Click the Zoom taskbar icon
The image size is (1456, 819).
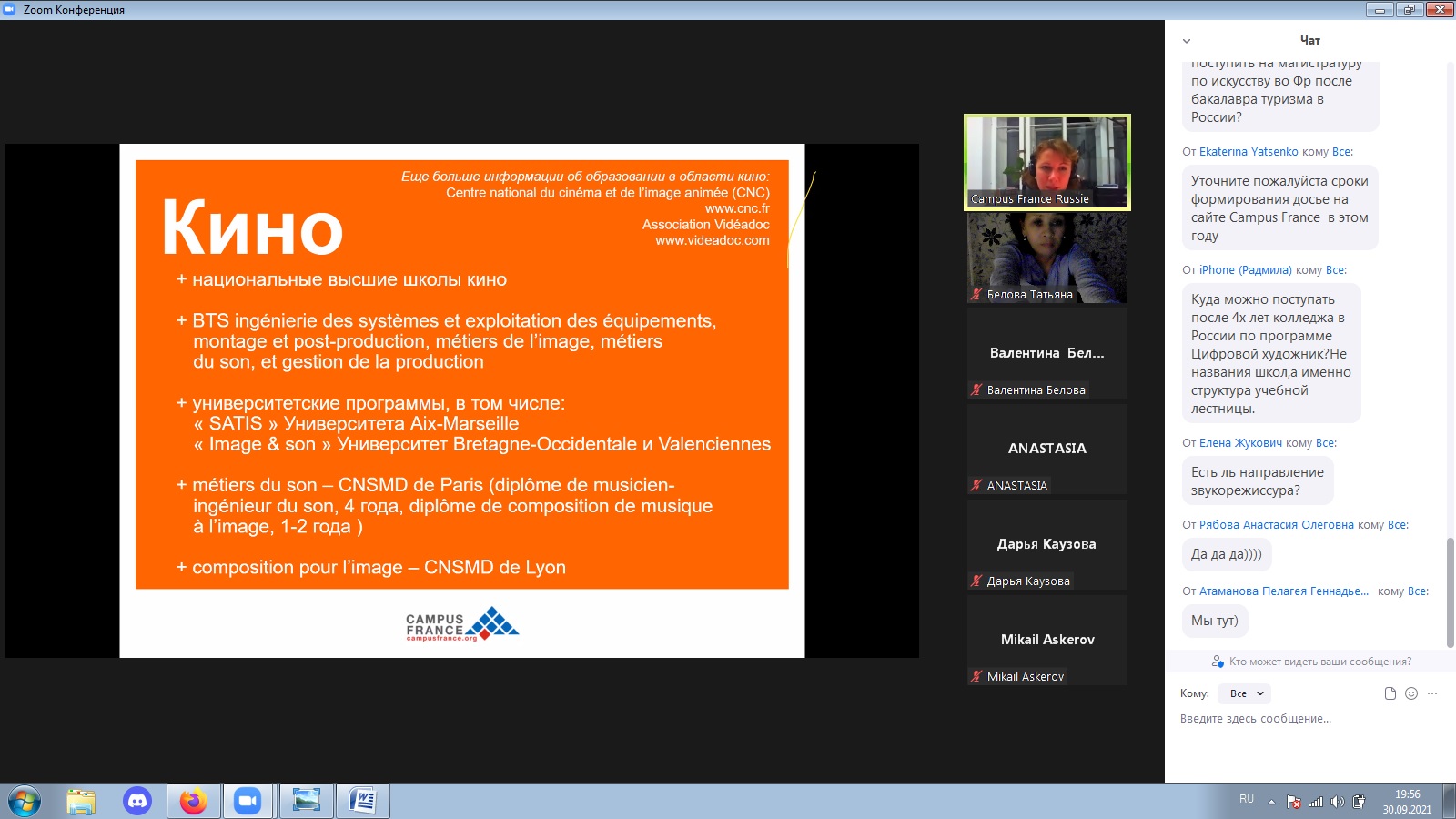point(248,801)
